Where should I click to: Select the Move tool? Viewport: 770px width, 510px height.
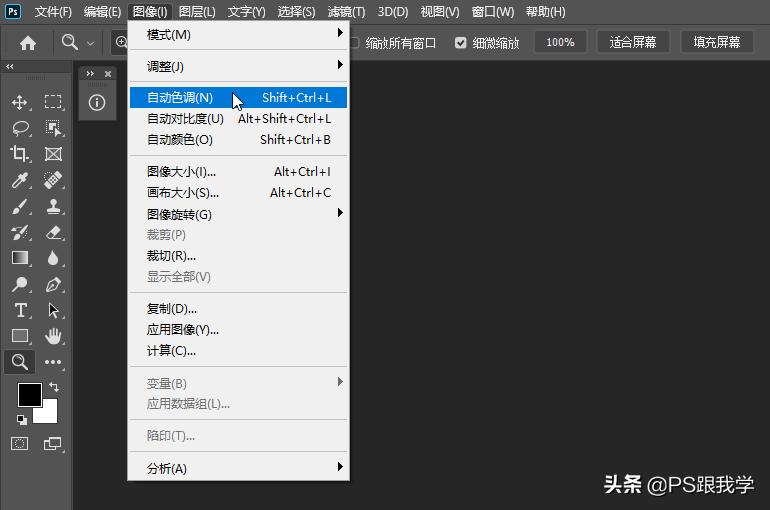click(20, 102)
